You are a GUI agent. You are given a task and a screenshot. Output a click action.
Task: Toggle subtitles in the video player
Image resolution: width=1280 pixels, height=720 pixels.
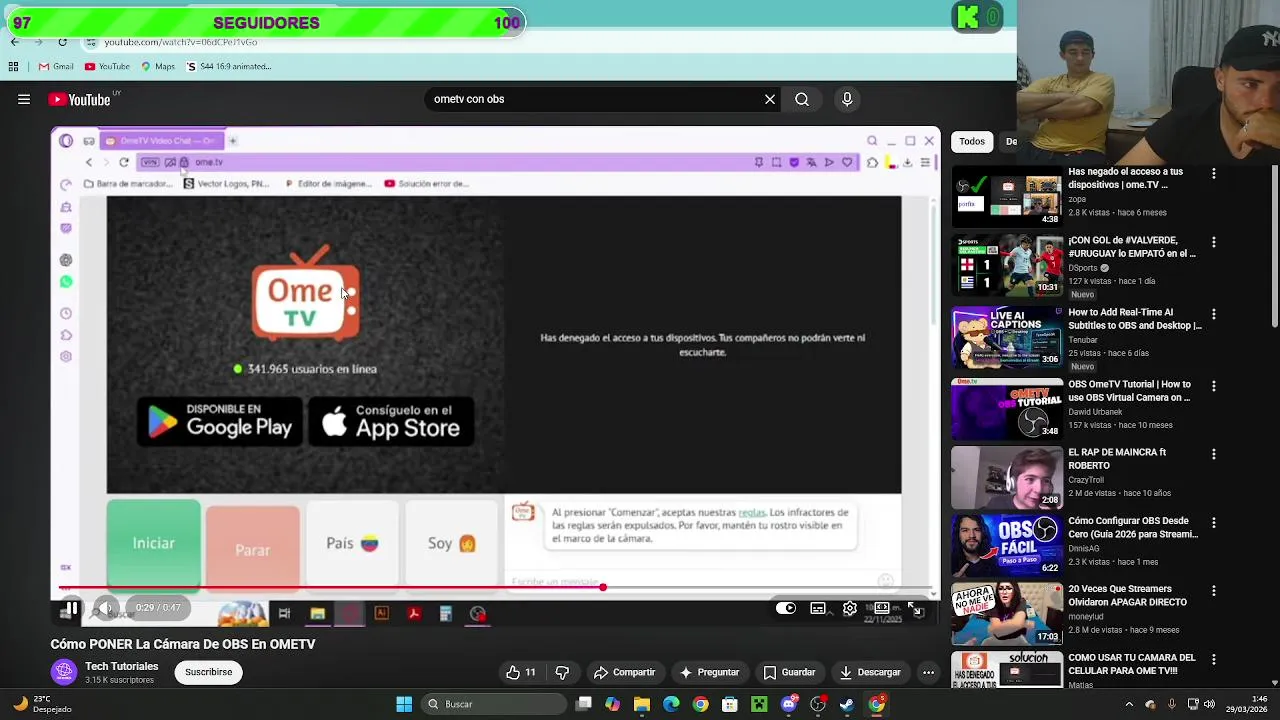[818, 608]
